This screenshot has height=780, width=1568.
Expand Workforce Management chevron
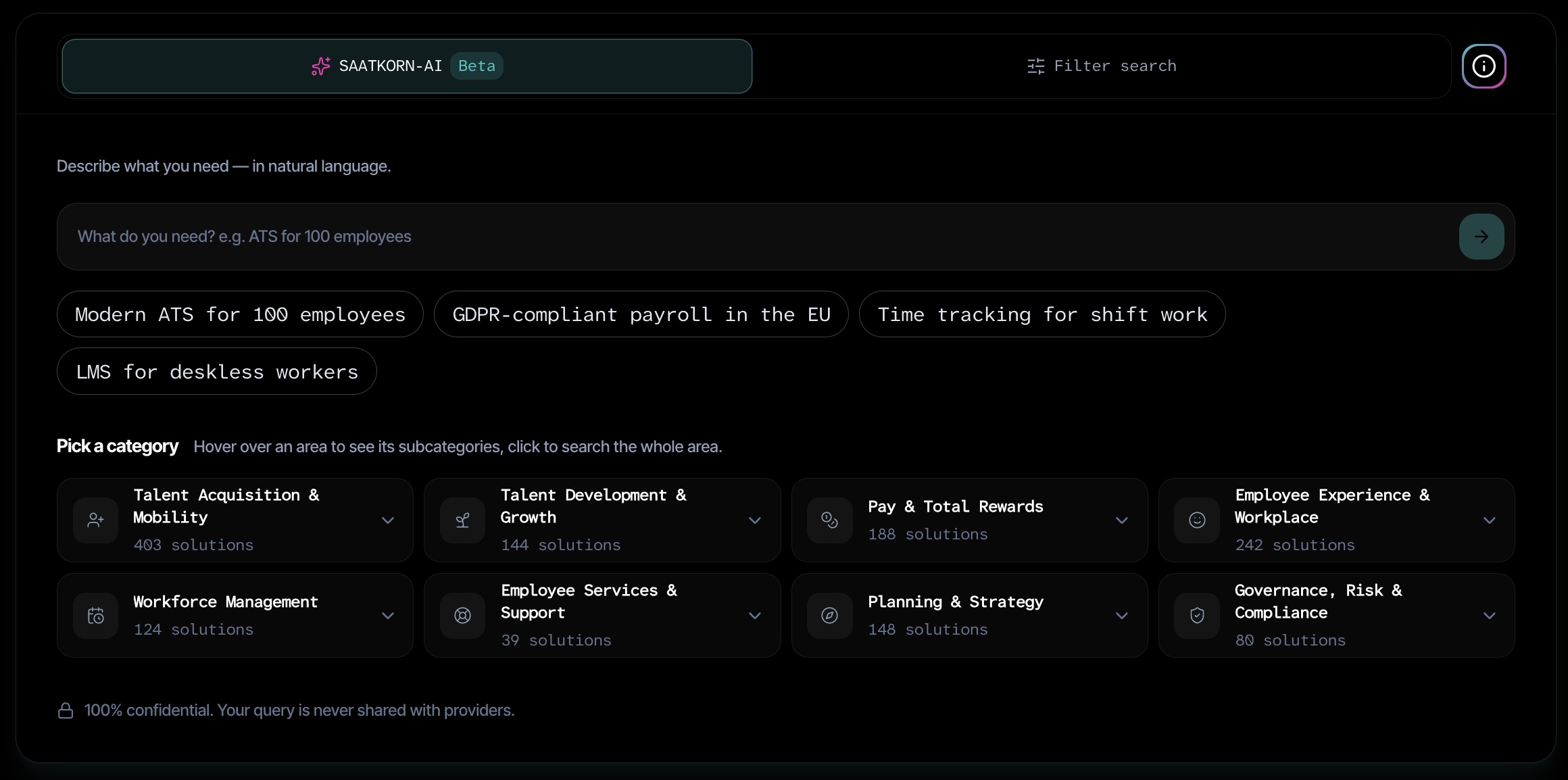[388, 616]
